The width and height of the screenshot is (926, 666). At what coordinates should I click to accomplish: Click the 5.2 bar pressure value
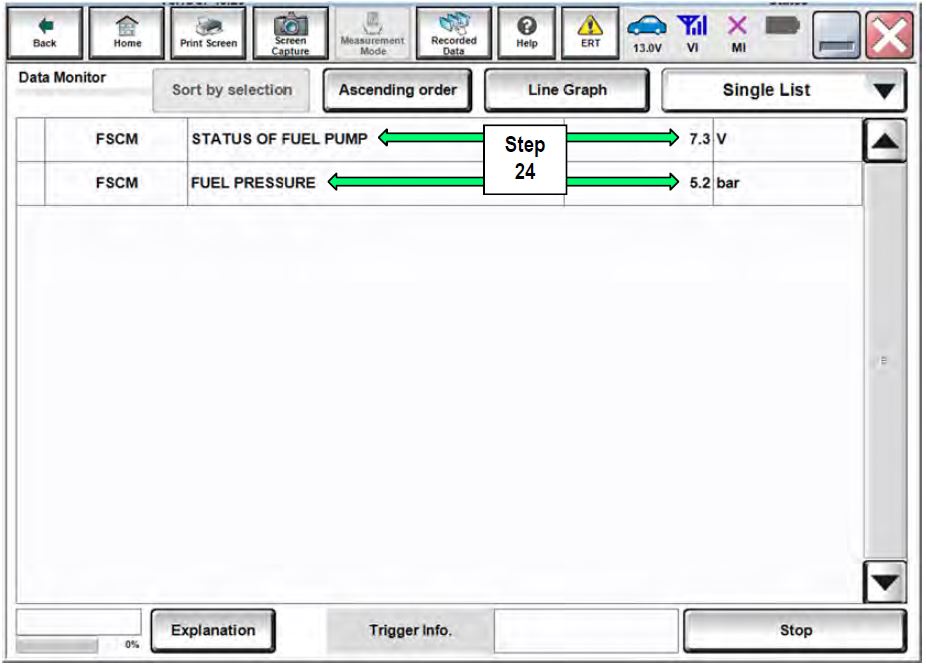click(x=699, y=183)
